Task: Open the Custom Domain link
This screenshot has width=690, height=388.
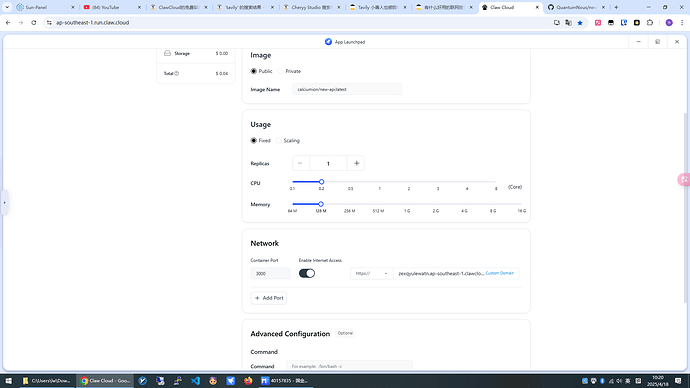Action: (x=499, y=273)
